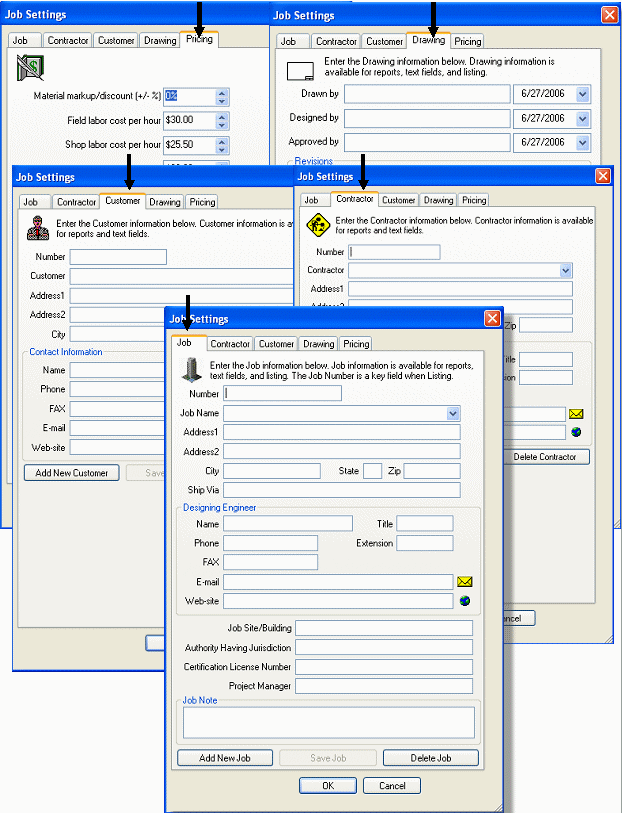The width and height of the screenshot is (622, 813).
Task: Click the Add New Customer button
Action: click(71, 472)
